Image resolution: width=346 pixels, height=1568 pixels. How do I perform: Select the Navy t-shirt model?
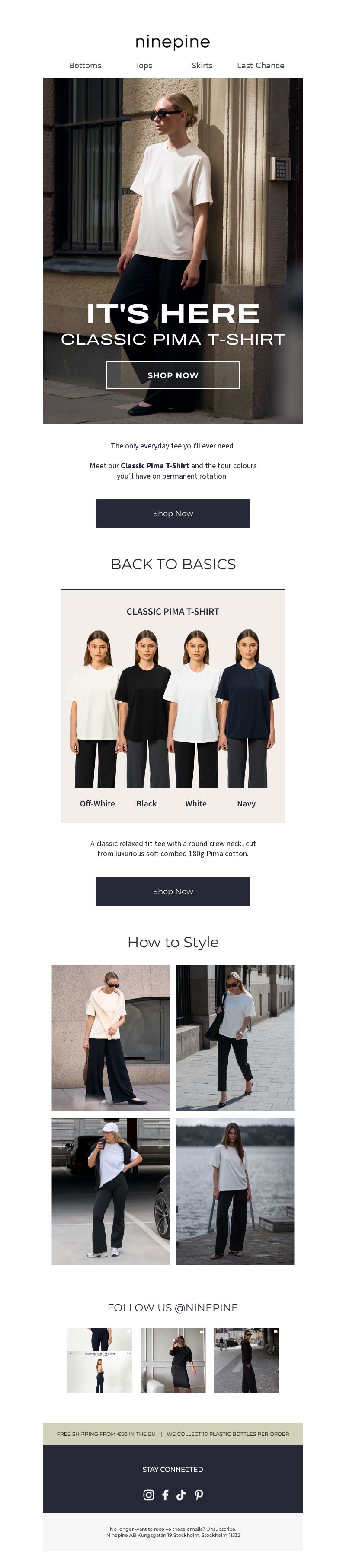coord(247,708)
